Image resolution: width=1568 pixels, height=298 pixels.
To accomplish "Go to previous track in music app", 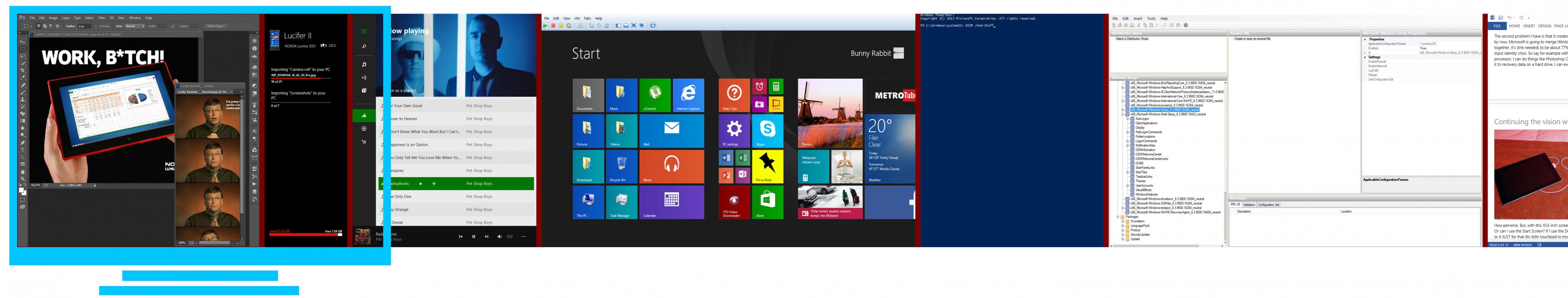I will tap(460, 236).
